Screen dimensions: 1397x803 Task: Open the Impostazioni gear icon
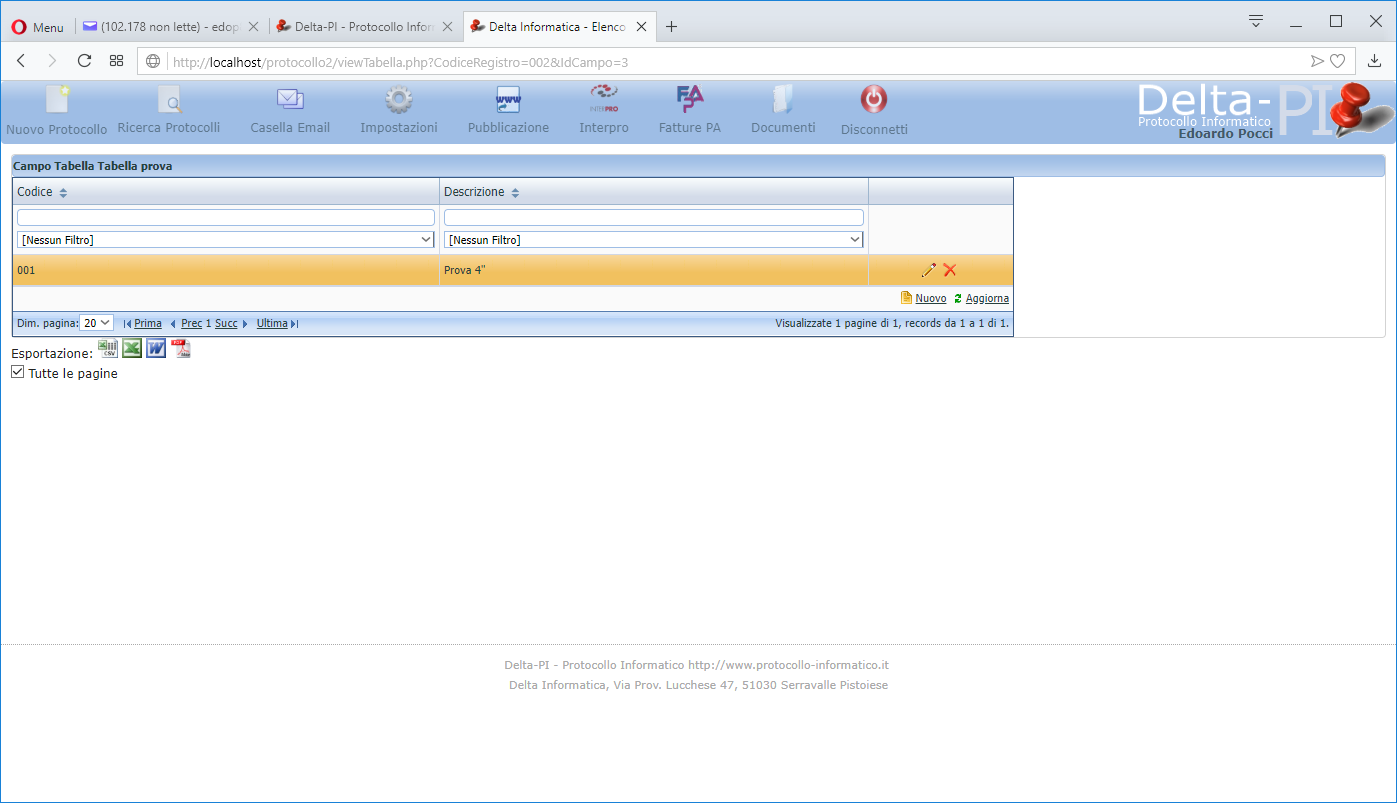point(399,100)
